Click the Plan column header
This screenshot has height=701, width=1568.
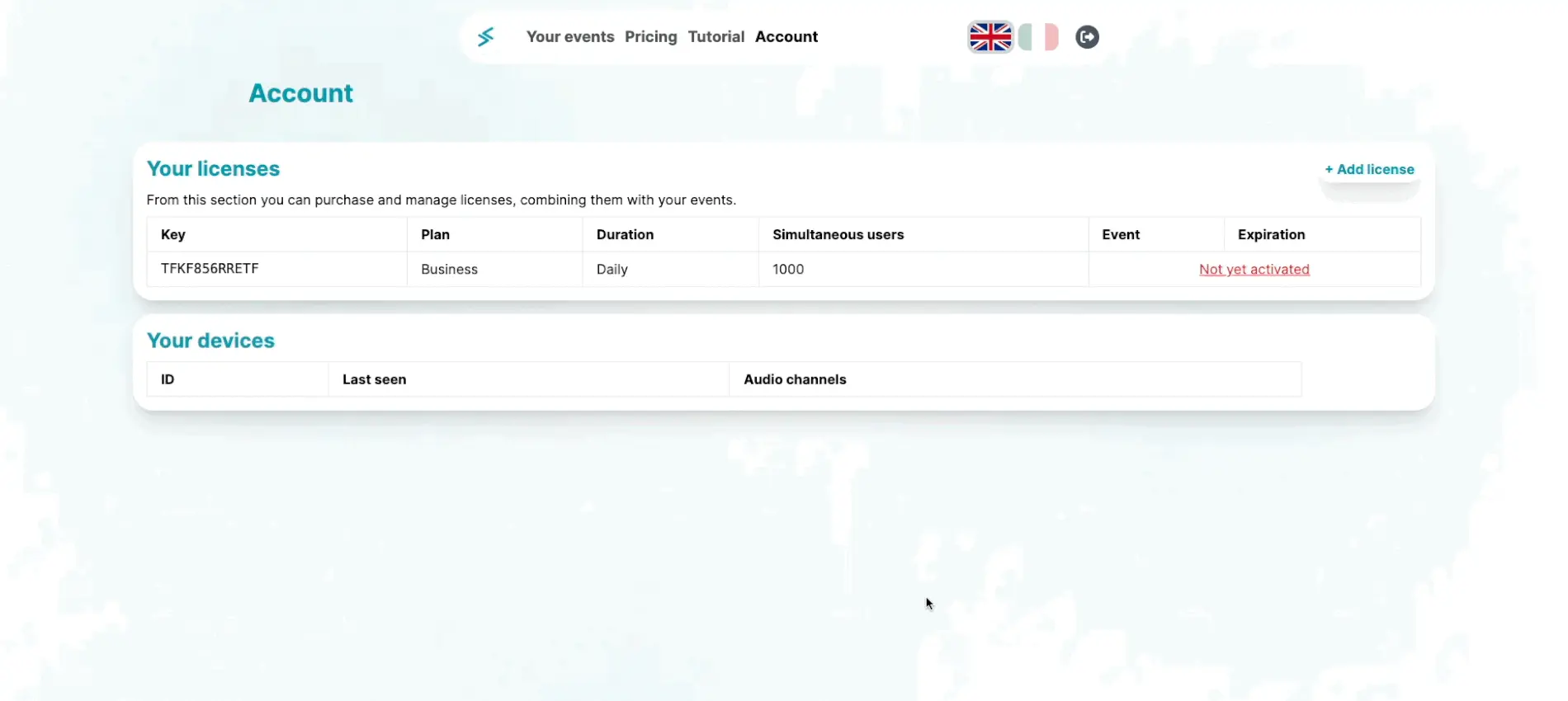[435, 235]
